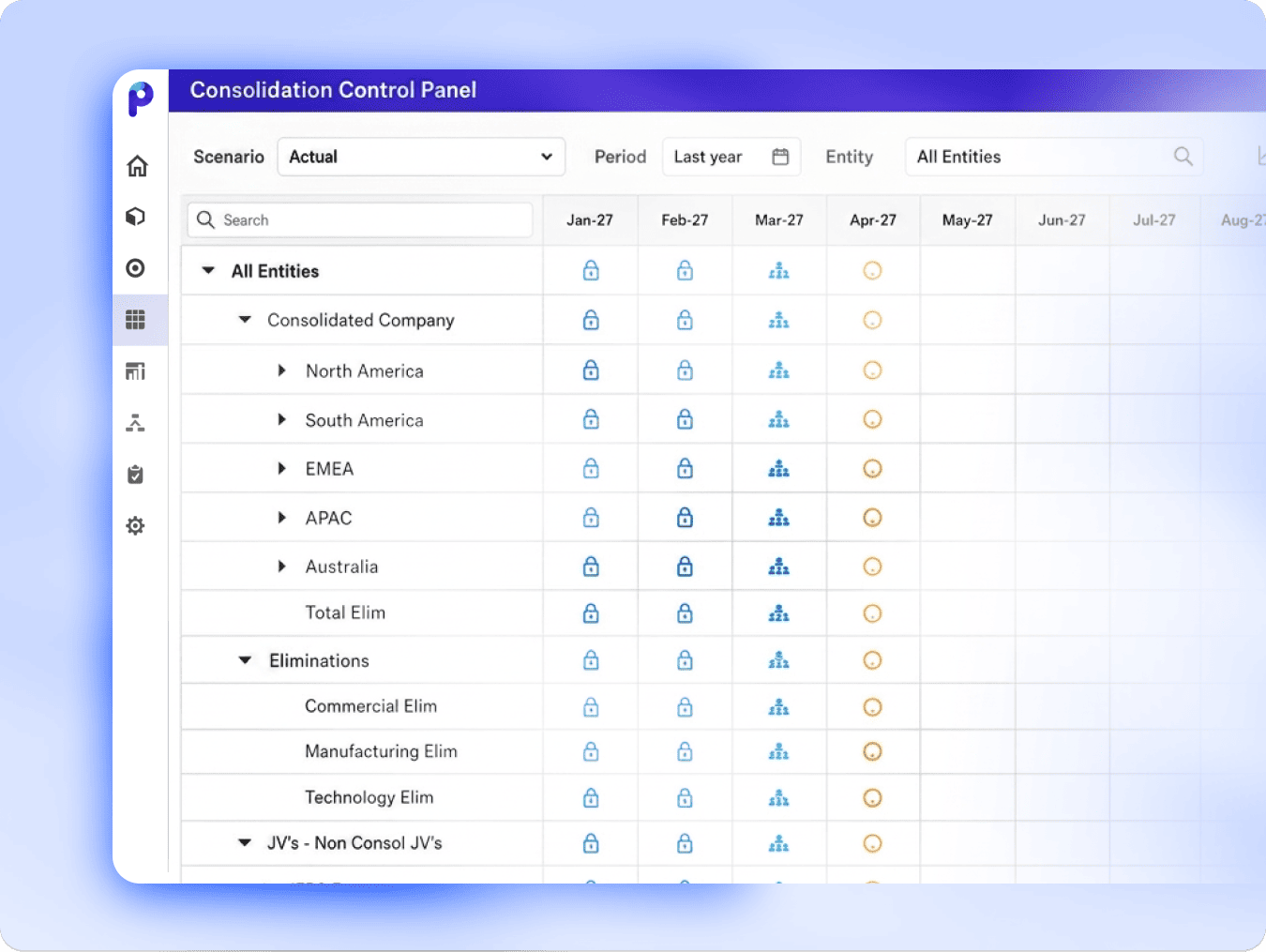Click the Entity field showing All Entities
Viewport: 1266px width, 952px height.
[x=1054, y=157]
